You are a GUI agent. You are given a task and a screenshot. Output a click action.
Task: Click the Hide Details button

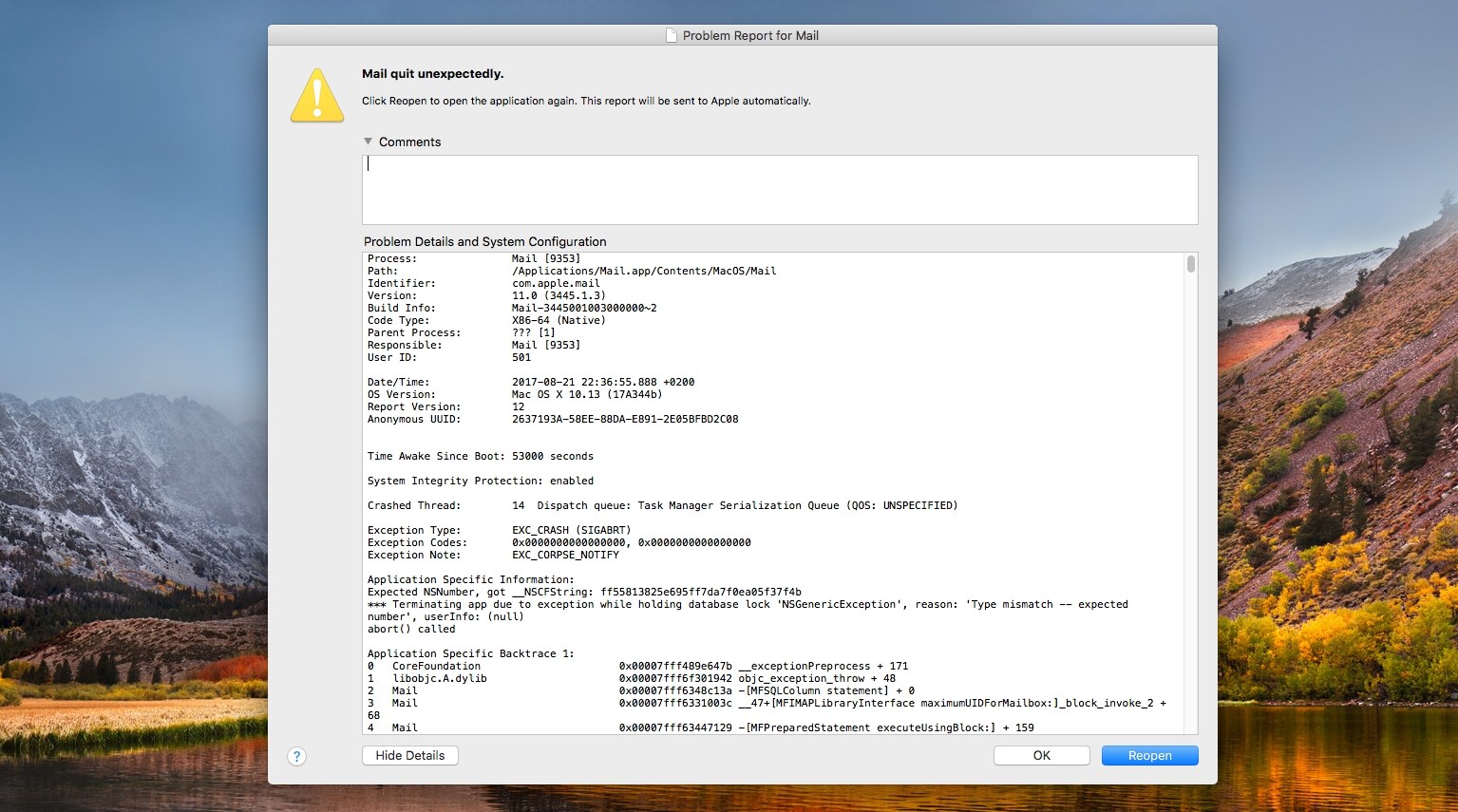tap(410, 755)
